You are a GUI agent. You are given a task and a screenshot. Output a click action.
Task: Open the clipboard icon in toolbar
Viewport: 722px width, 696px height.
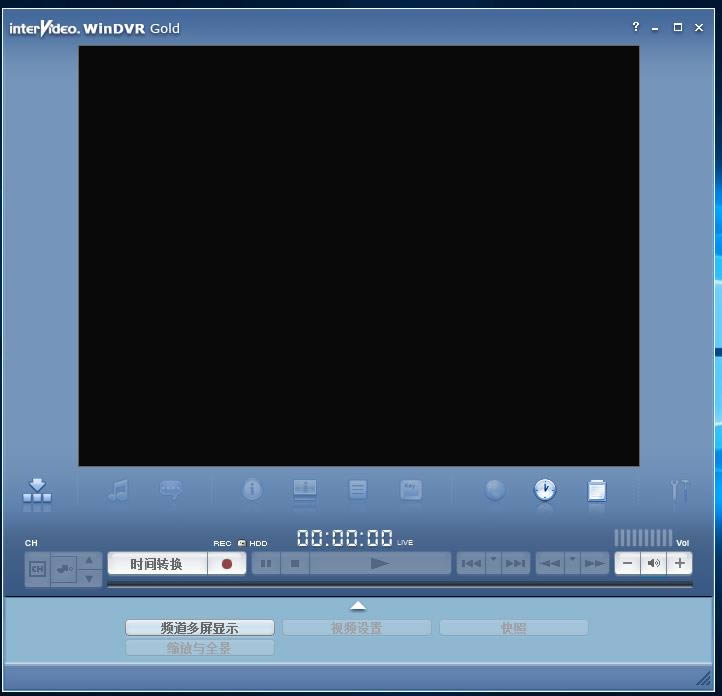point(596,490)
